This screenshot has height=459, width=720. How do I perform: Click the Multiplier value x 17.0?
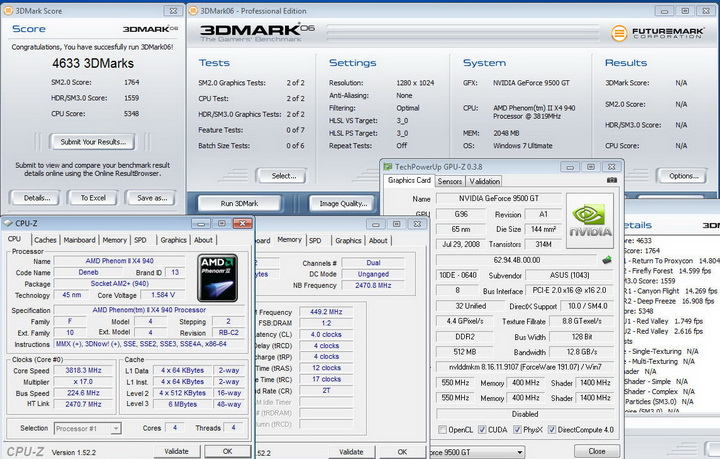(83, 381)
